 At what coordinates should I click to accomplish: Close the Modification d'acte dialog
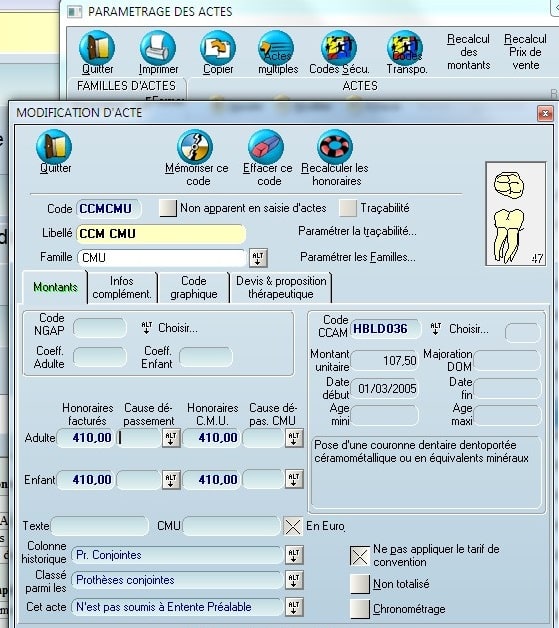(x=545, y=114)
